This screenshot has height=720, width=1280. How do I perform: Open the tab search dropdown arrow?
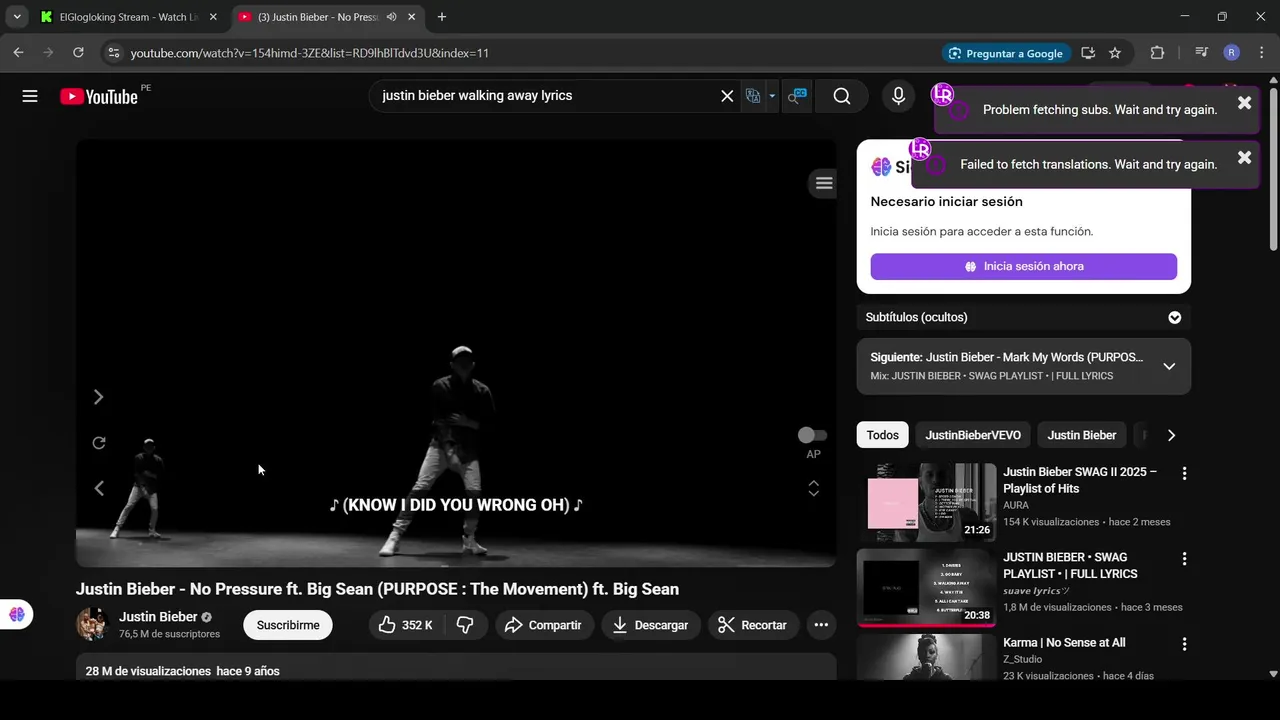point(17,17)
